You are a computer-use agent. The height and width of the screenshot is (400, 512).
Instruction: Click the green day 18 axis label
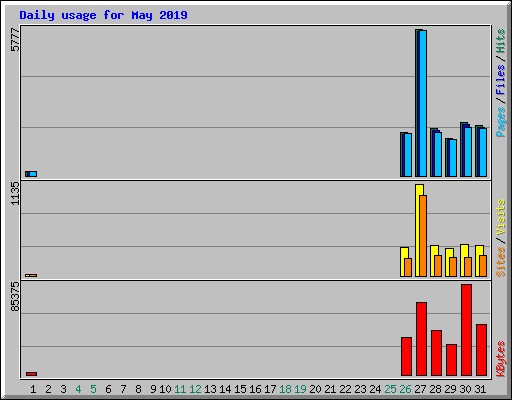(x=285, y=389)
